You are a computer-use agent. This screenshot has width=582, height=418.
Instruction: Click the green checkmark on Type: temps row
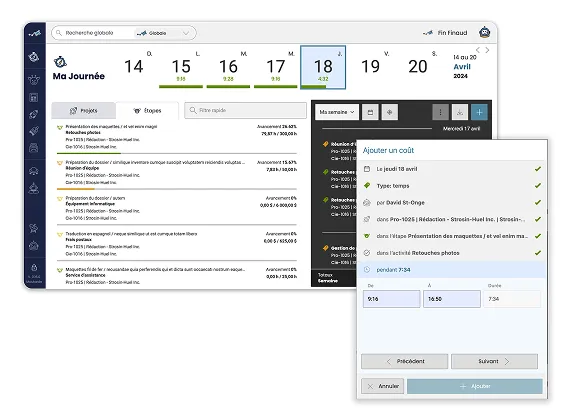[538, 186]
